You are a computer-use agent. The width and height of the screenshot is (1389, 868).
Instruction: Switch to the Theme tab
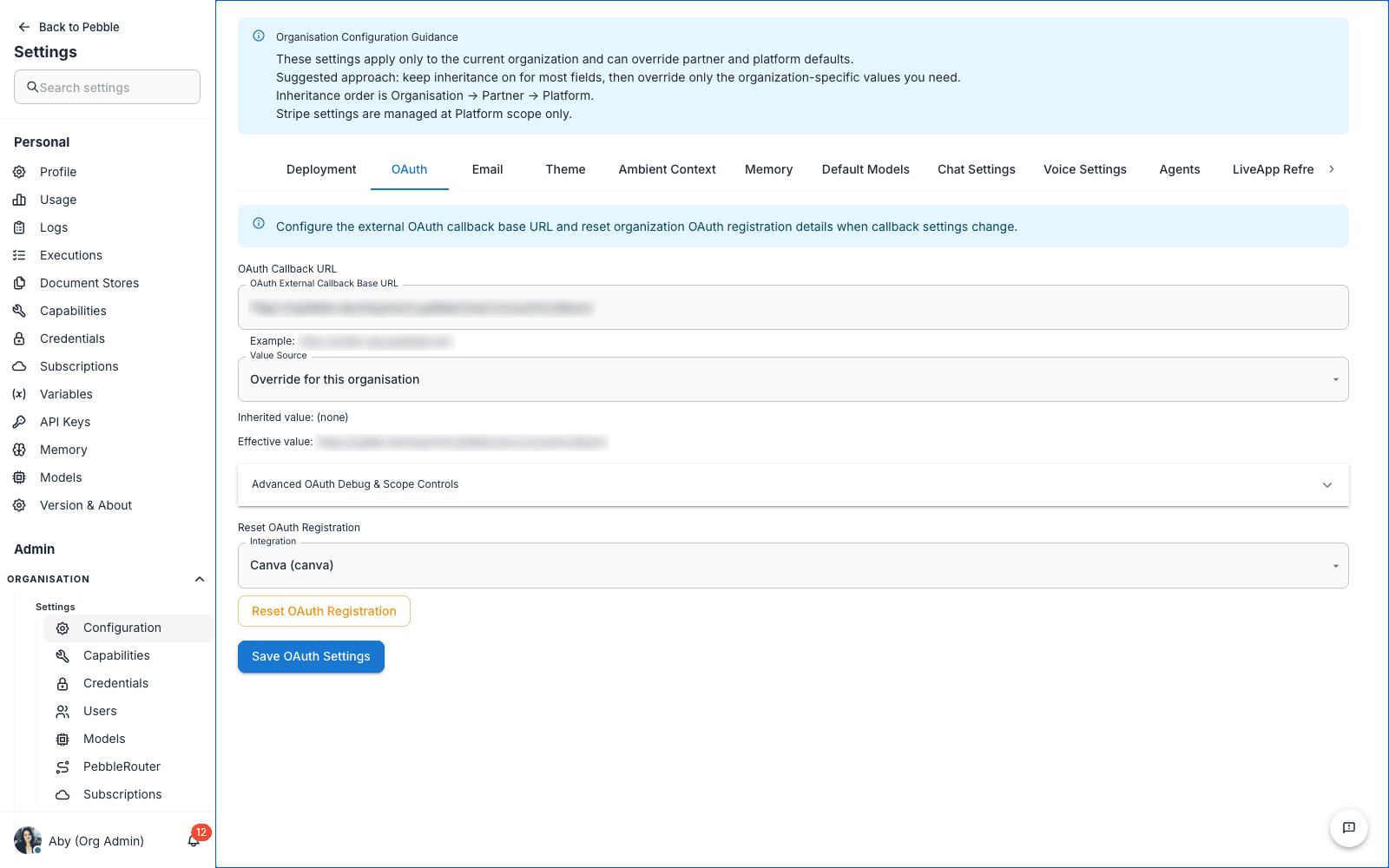[565, 169]
